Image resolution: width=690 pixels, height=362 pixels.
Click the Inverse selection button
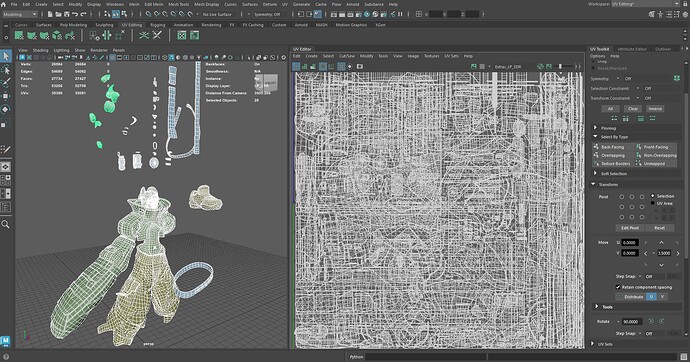(655, 109)
